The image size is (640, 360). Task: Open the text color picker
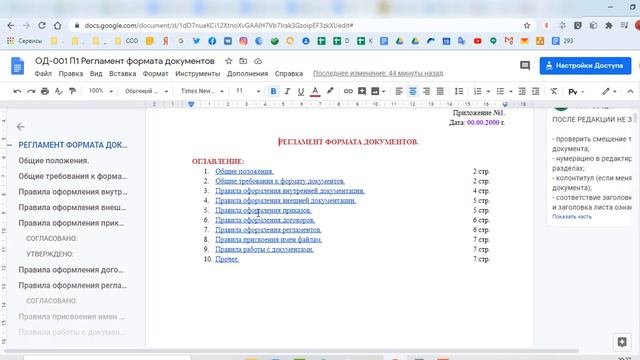point(315,91)
